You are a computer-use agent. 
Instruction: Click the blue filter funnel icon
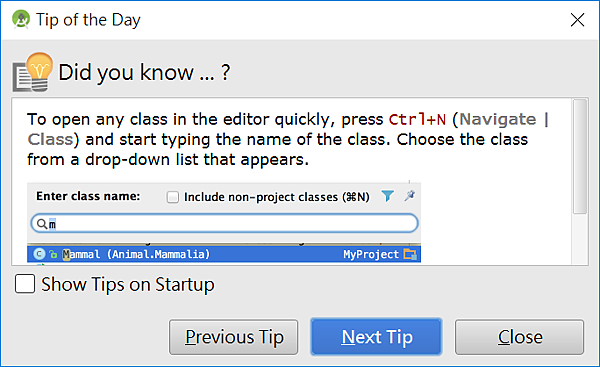[387, 196]
